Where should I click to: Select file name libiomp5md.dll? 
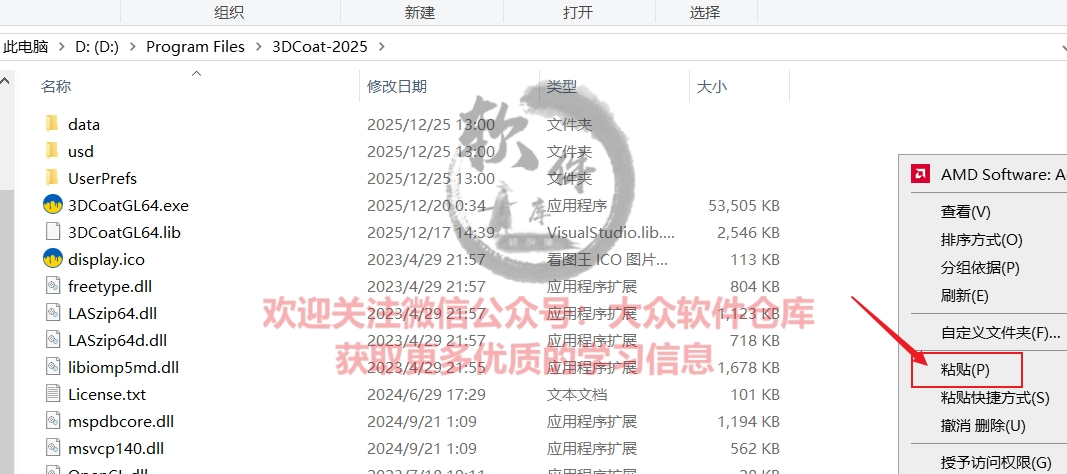click(123, 368)
